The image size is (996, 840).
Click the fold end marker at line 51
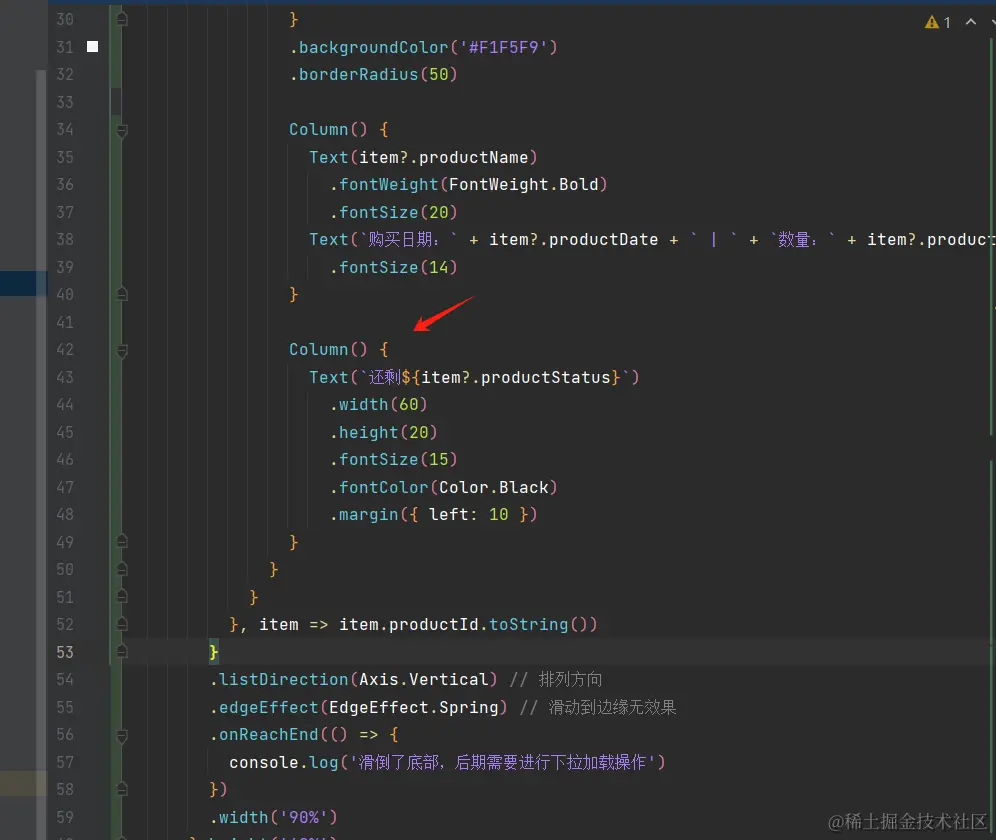pyautogui.click(x=122, y=597)
